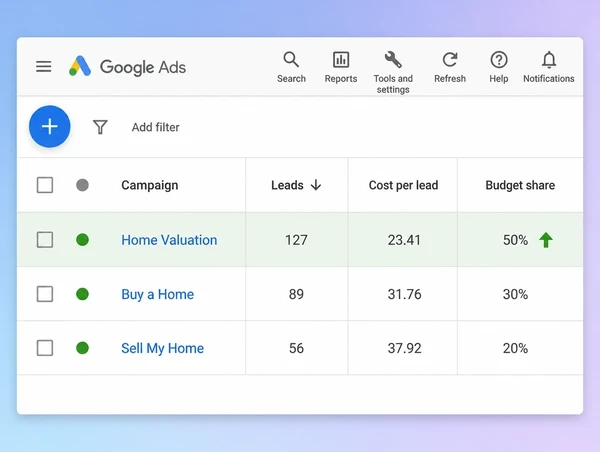Viewport: 600px width, 452px height.
Task: Click the 31.76 cost per lead value
Action: pos(404,294)
